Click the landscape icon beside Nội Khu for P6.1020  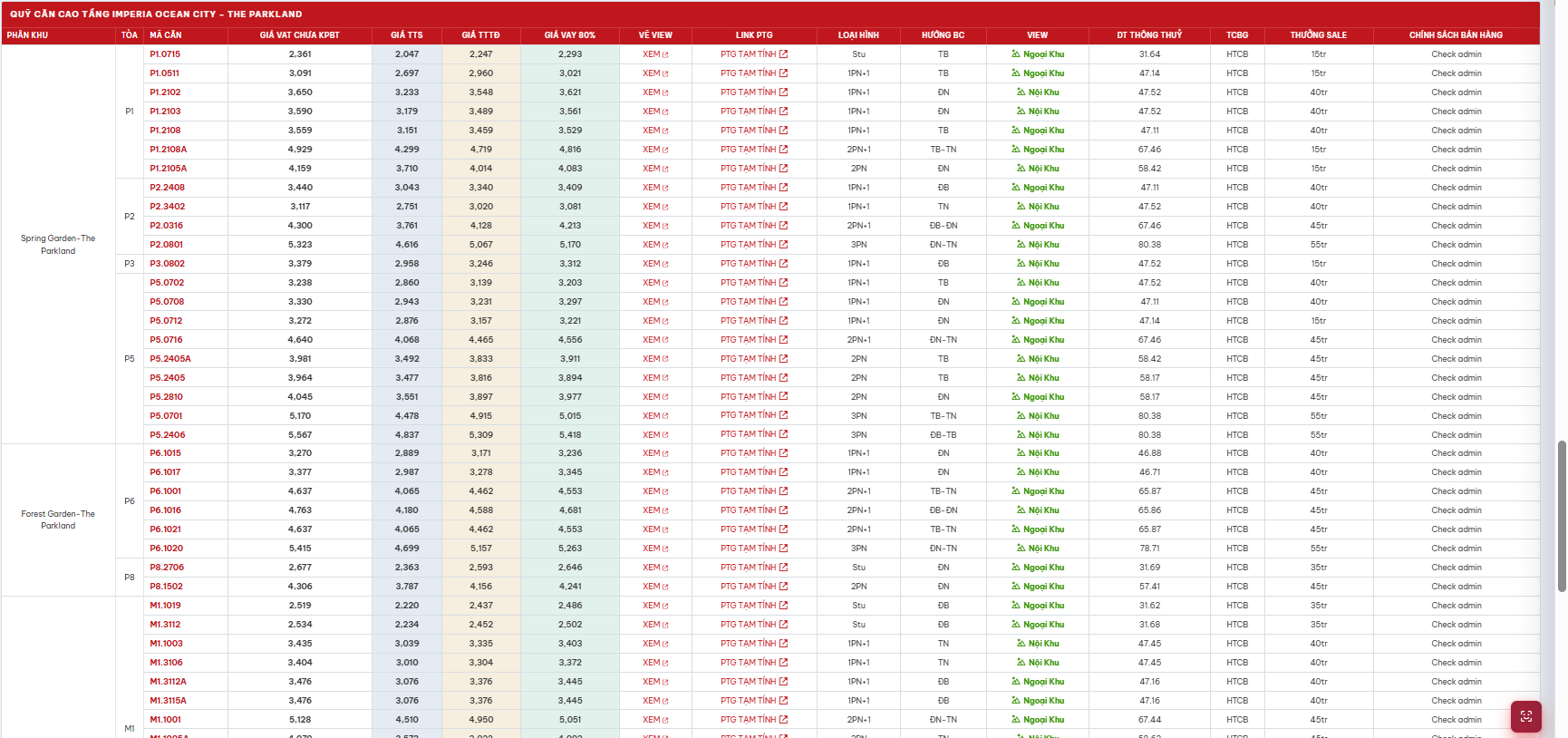1021,549
